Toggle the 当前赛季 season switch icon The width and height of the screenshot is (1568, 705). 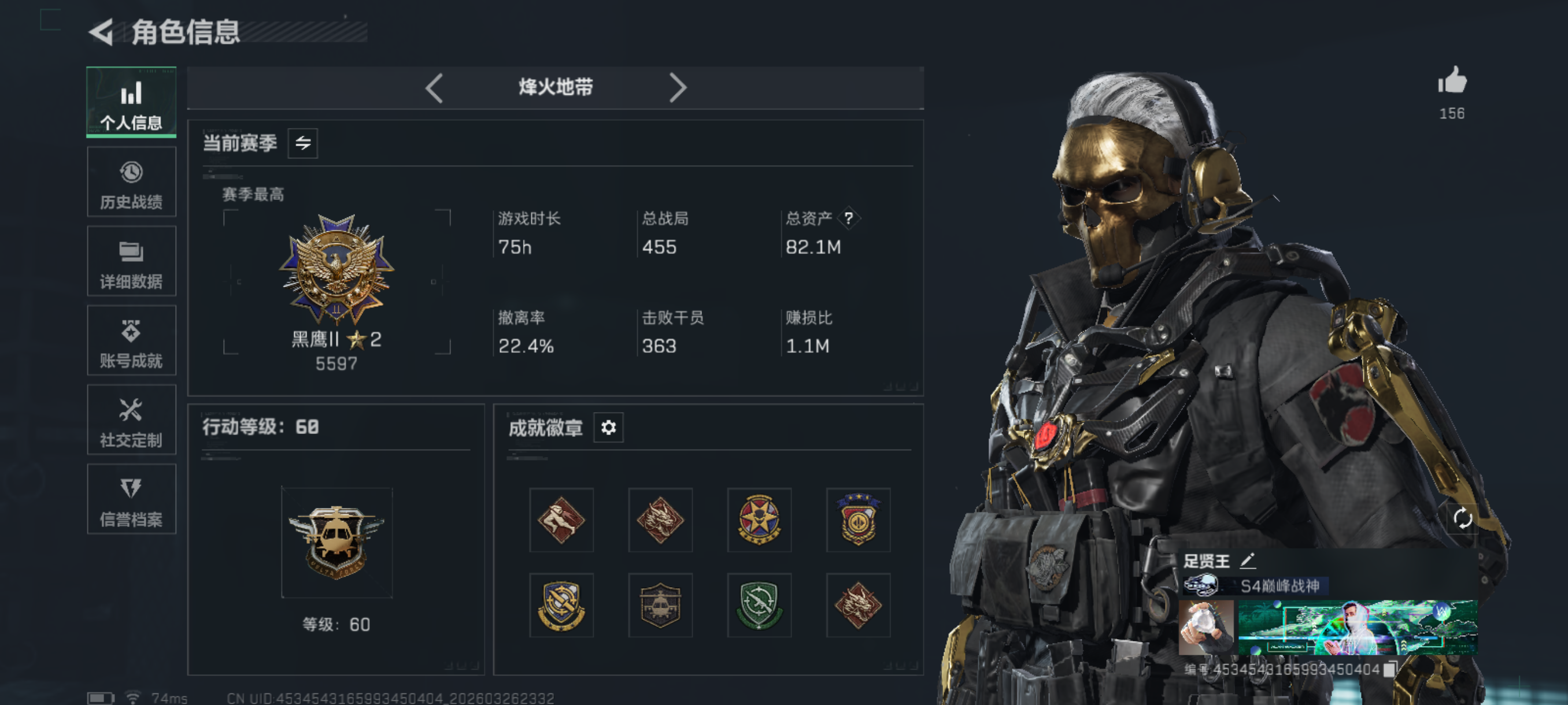click(x=302, y=143)
